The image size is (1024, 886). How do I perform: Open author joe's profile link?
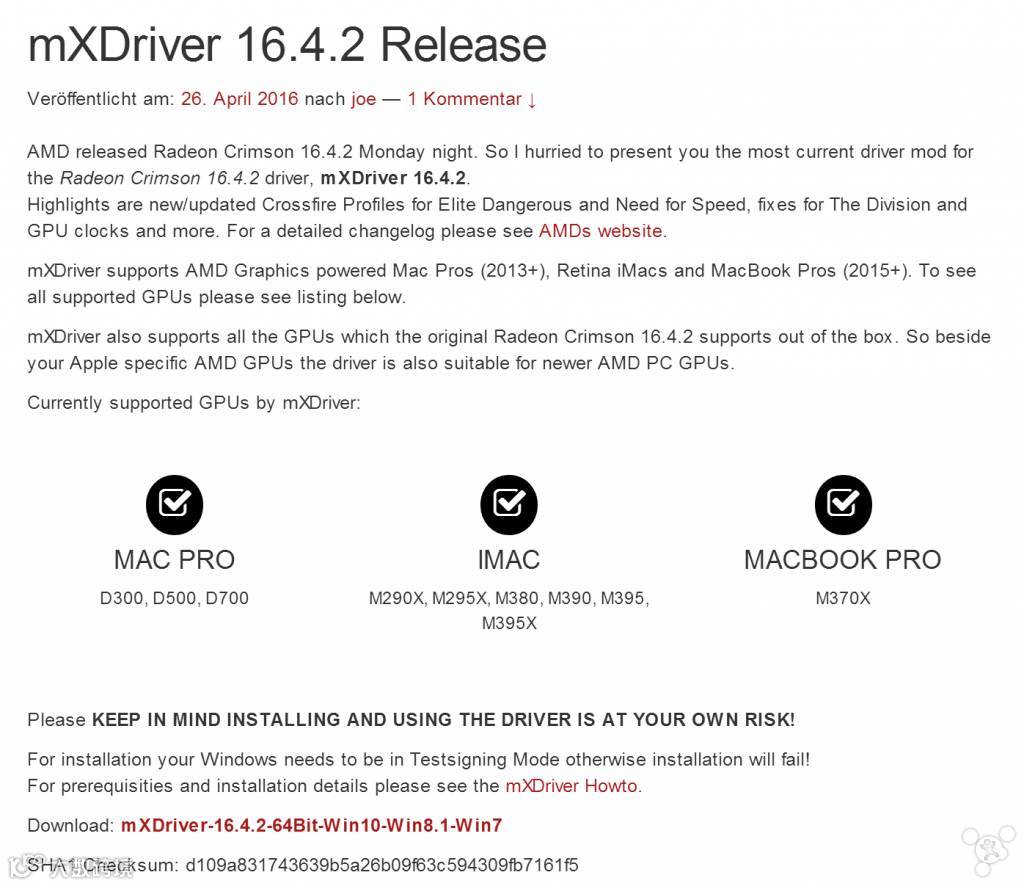coord(364,99)
